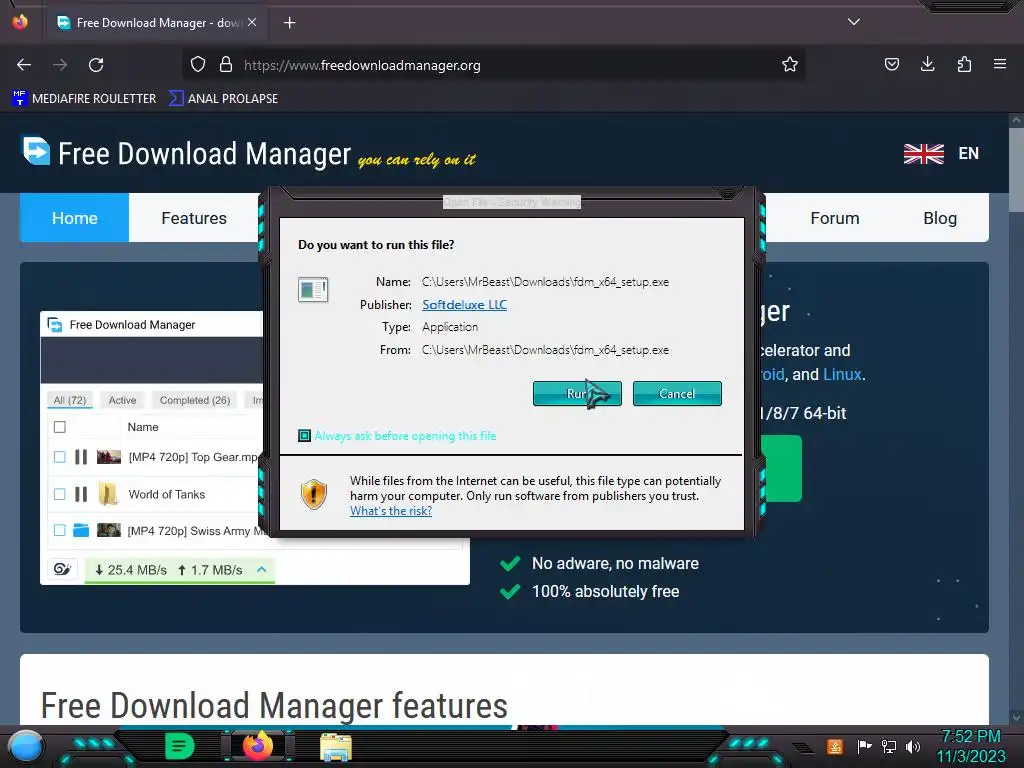Viewport: 1024px width, 768px height.
Task: Go back with the browser back arrow
Action: (x=24, y=65)
